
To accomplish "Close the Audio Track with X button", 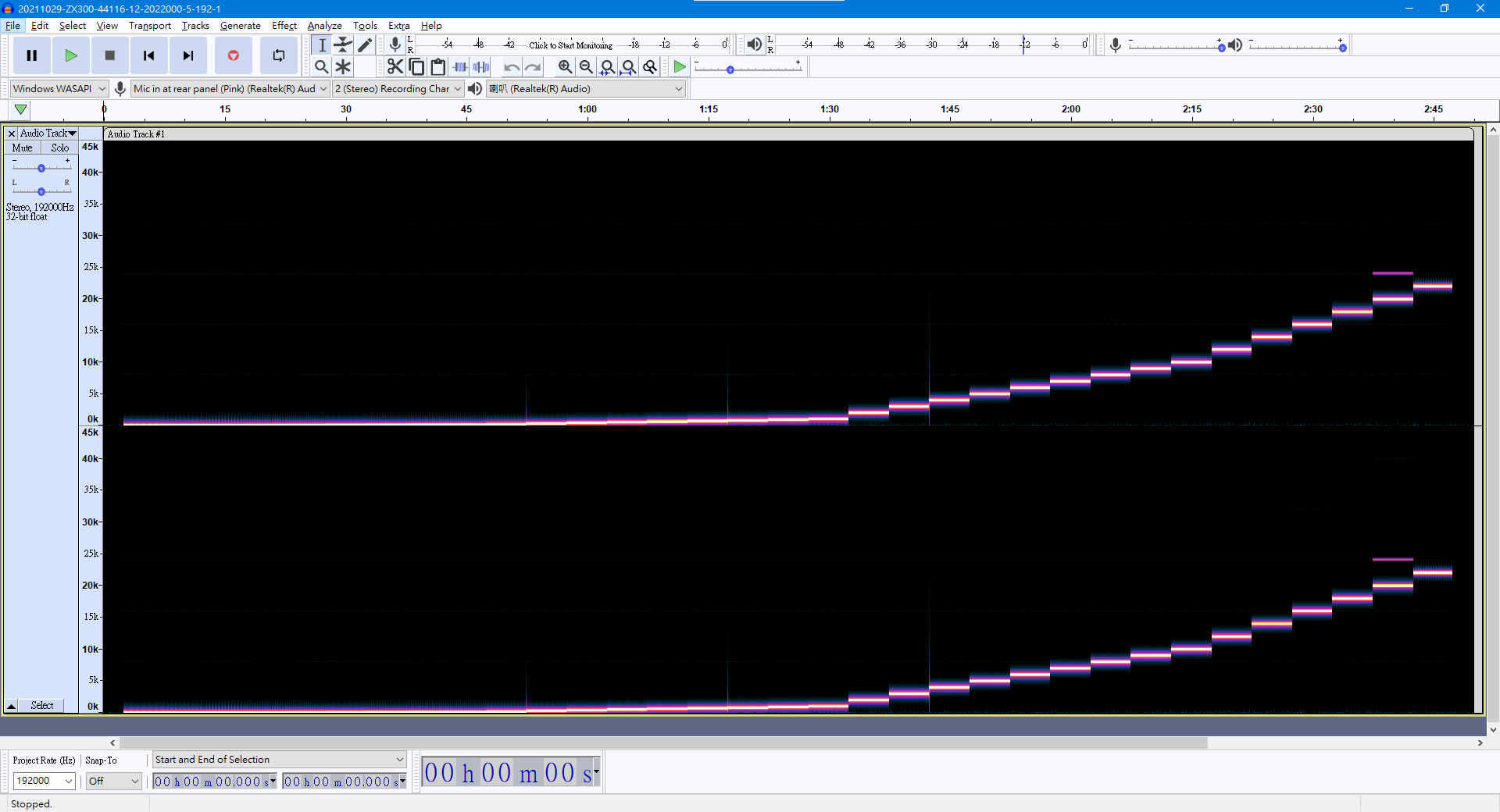I will coord(12,134).
